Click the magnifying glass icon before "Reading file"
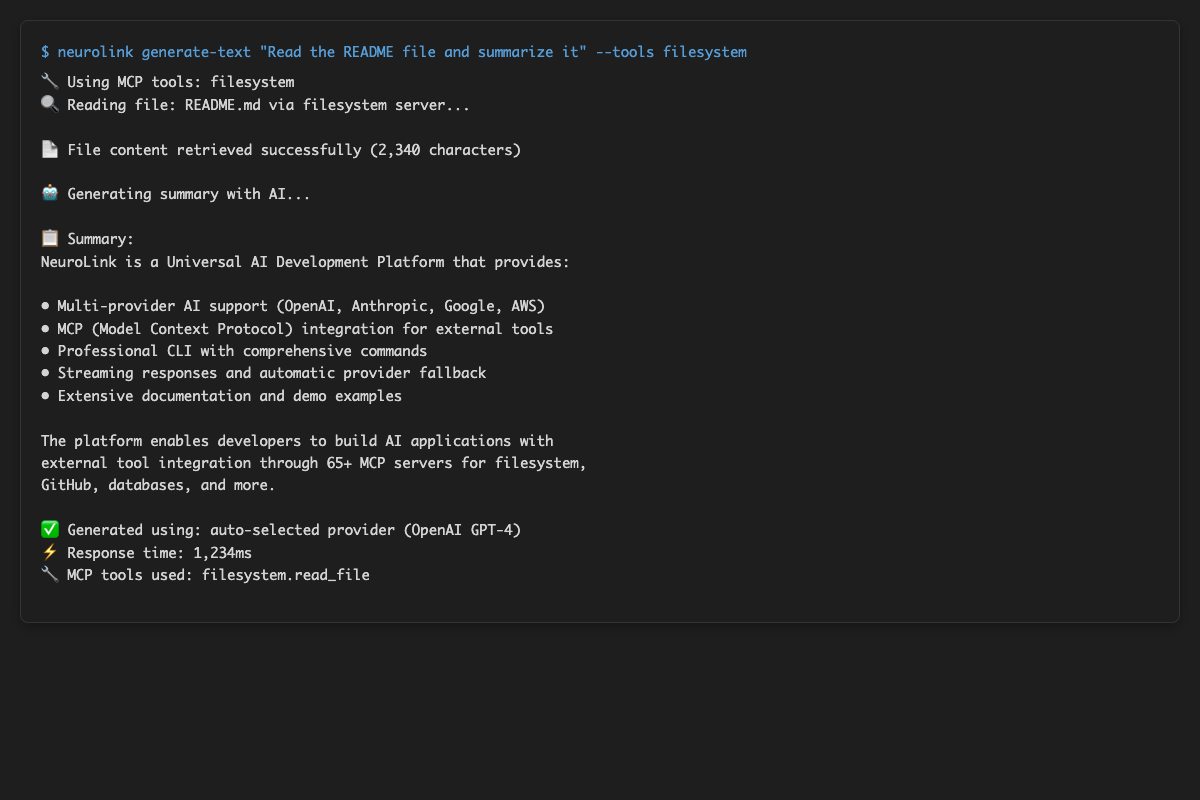1200x800 pixels. pyautogui.click(x=49, y=104)
